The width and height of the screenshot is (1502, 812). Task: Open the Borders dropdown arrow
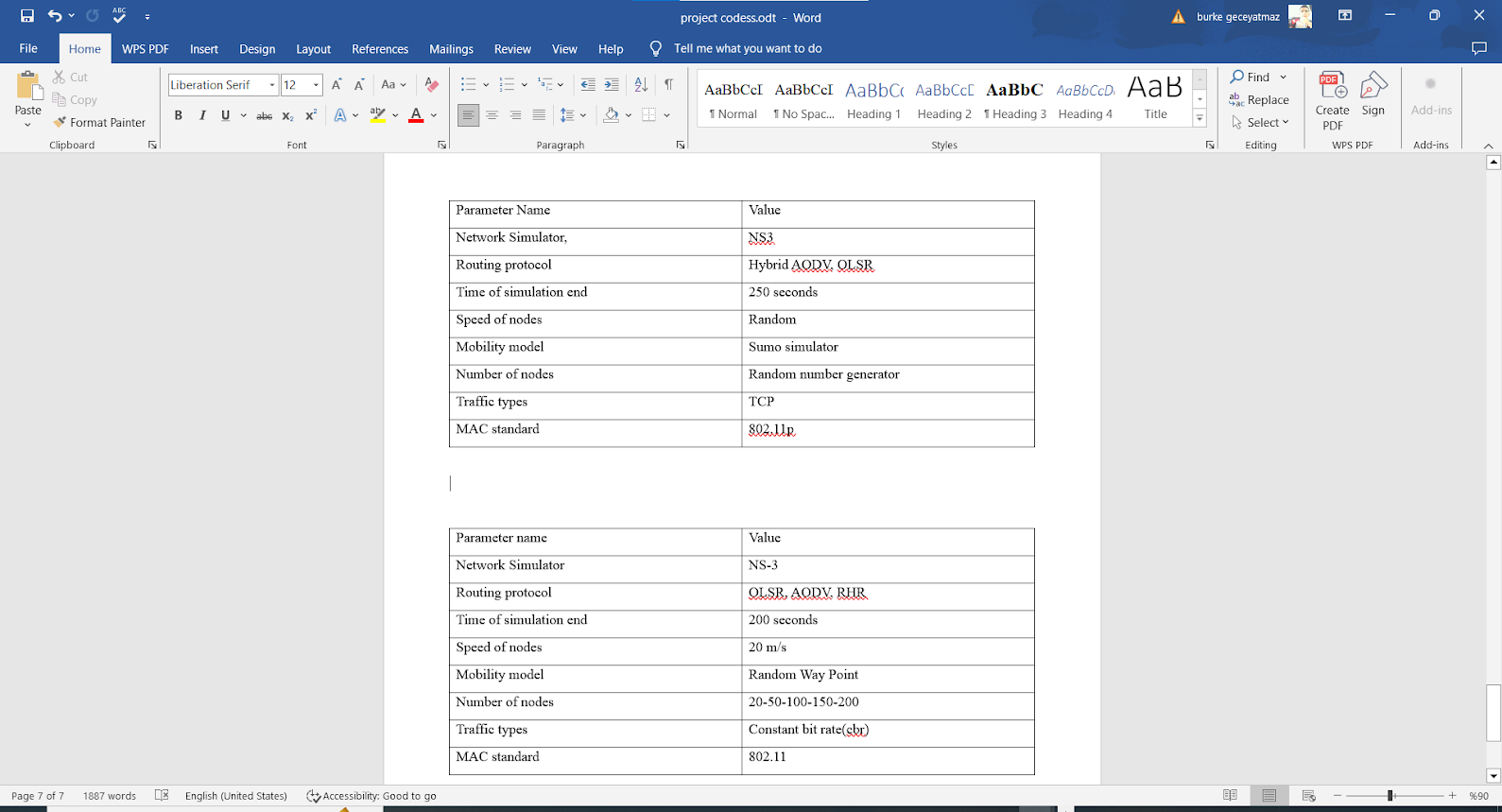click(666, 115)
